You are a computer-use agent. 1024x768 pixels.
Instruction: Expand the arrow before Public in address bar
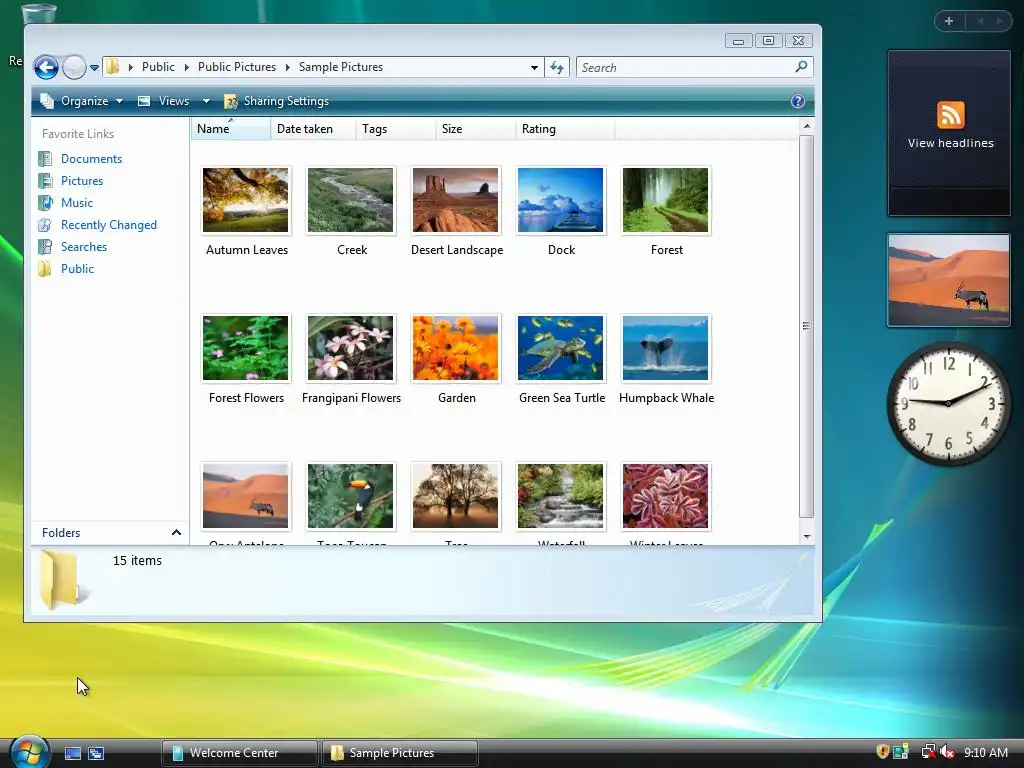pyautogui.click(x=130, y=67)
